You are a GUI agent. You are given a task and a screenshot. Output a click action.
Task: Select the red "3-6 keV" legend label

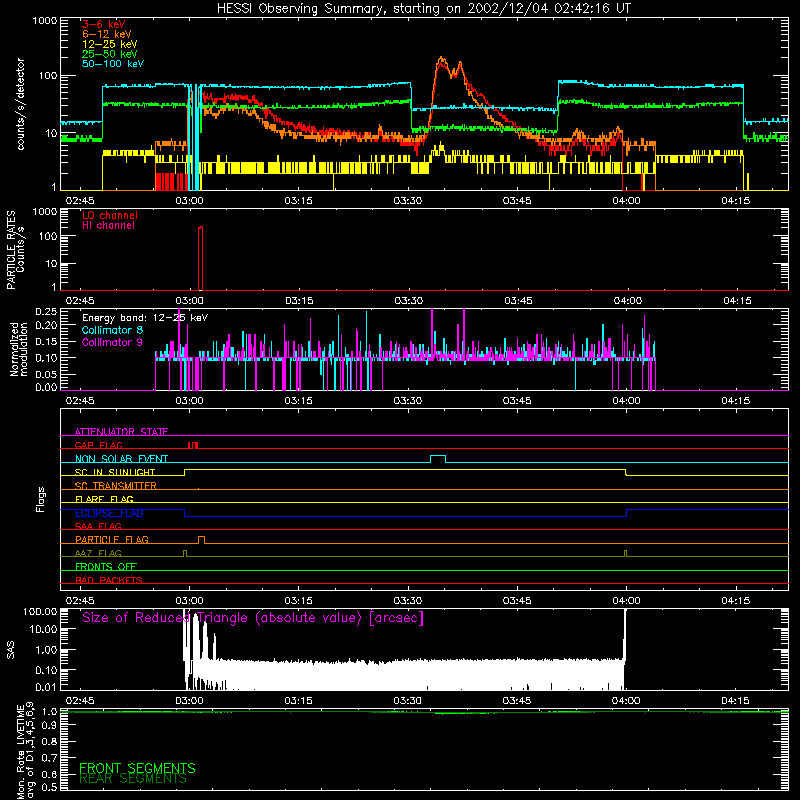(104, 24)
